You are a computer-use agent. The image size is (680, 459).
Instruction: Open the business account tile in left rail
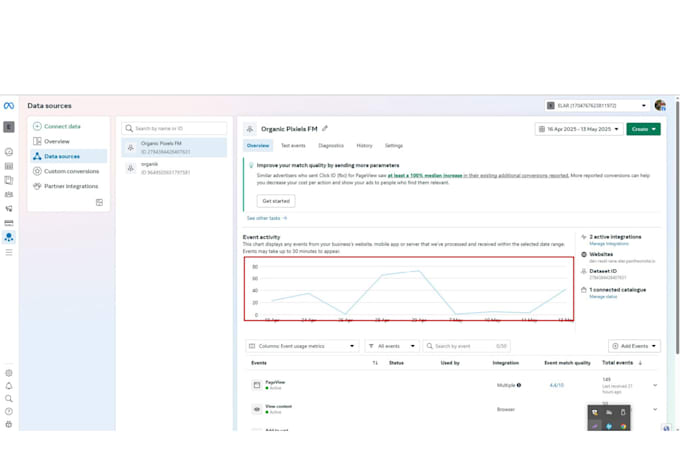[x=9, y=127]
